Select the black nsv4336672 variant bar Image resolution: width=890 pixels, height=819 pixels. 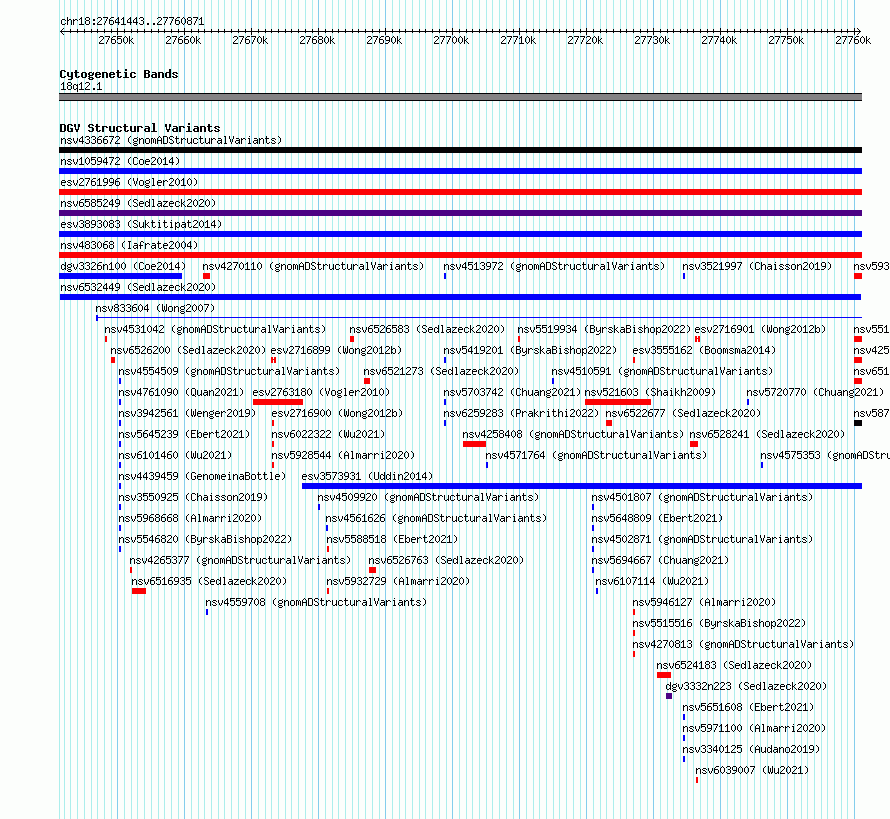pyautogui.click(x=460, y=150)
